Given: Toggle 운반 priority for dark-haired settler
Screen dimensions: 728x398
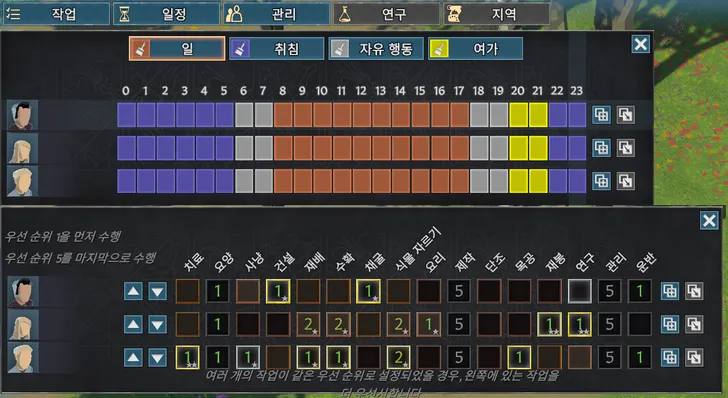Looking at the screenshot, I should pos(640,291).
